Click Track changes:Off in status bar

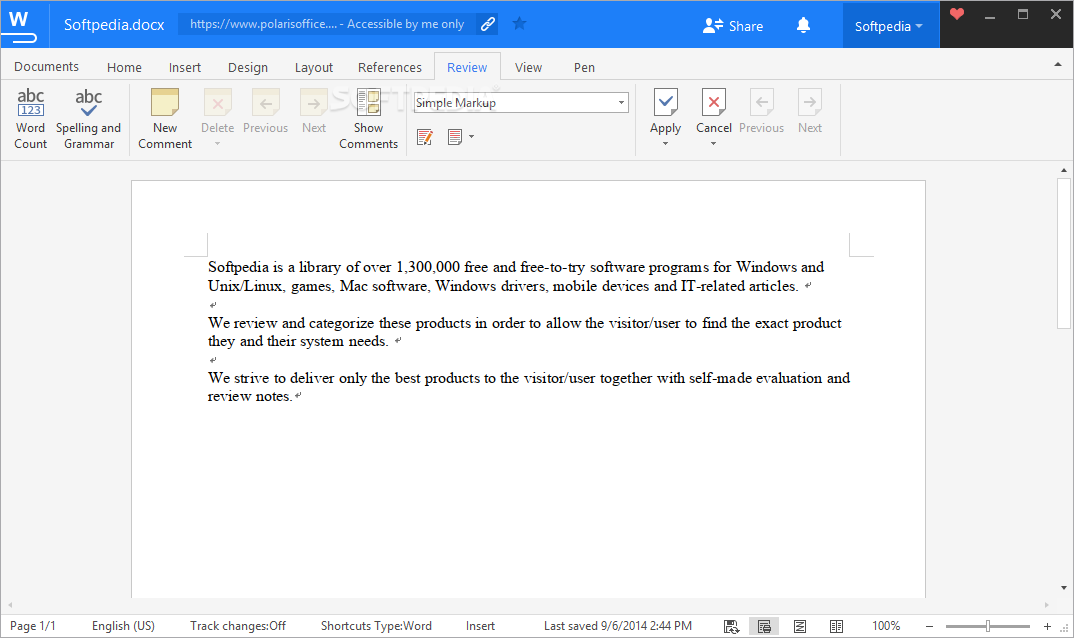tap(238, 626)
